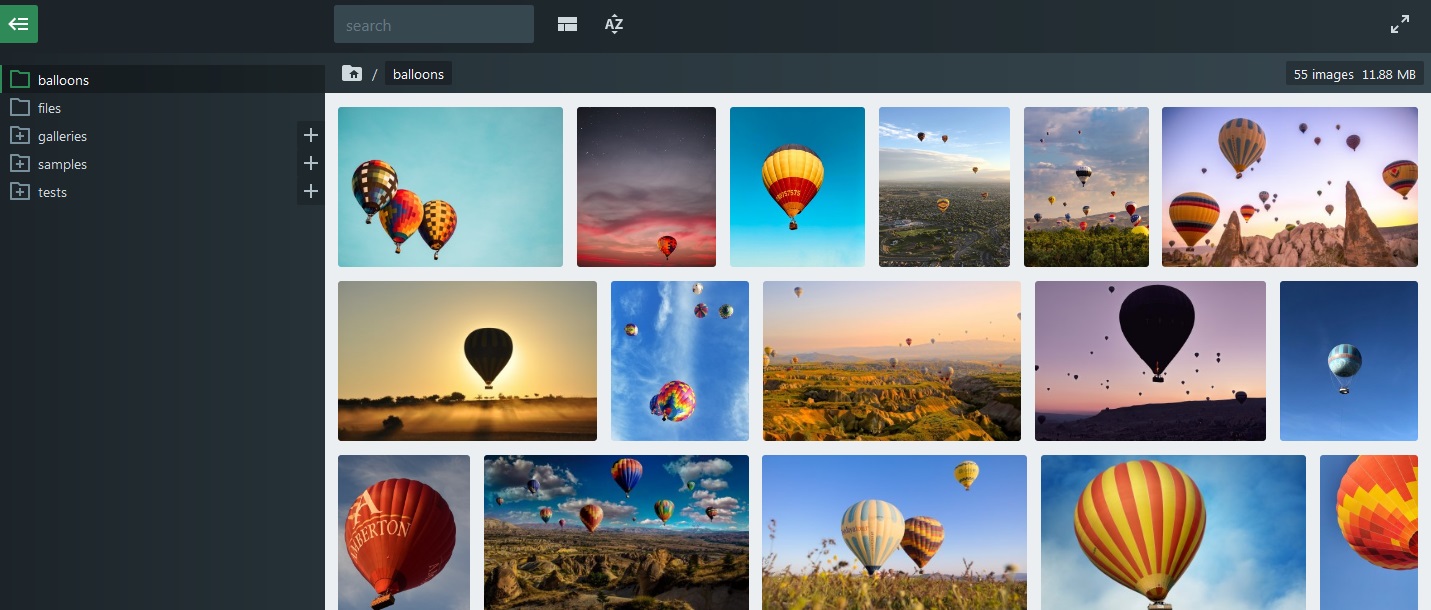Open the A-Z sort options
This screenshot has width=1431, height=610.
[x=614, y=25]
